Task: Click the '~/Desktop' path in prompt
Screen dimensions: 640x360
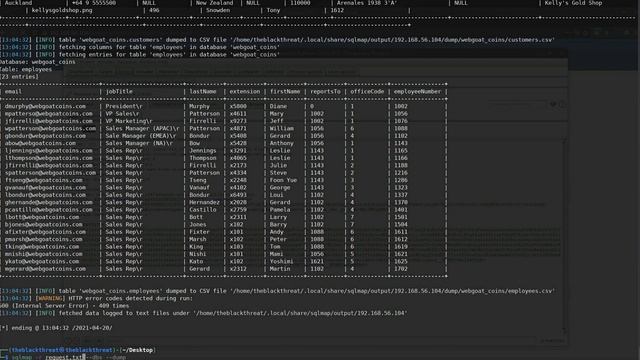Action: click(x=138, y=350)
